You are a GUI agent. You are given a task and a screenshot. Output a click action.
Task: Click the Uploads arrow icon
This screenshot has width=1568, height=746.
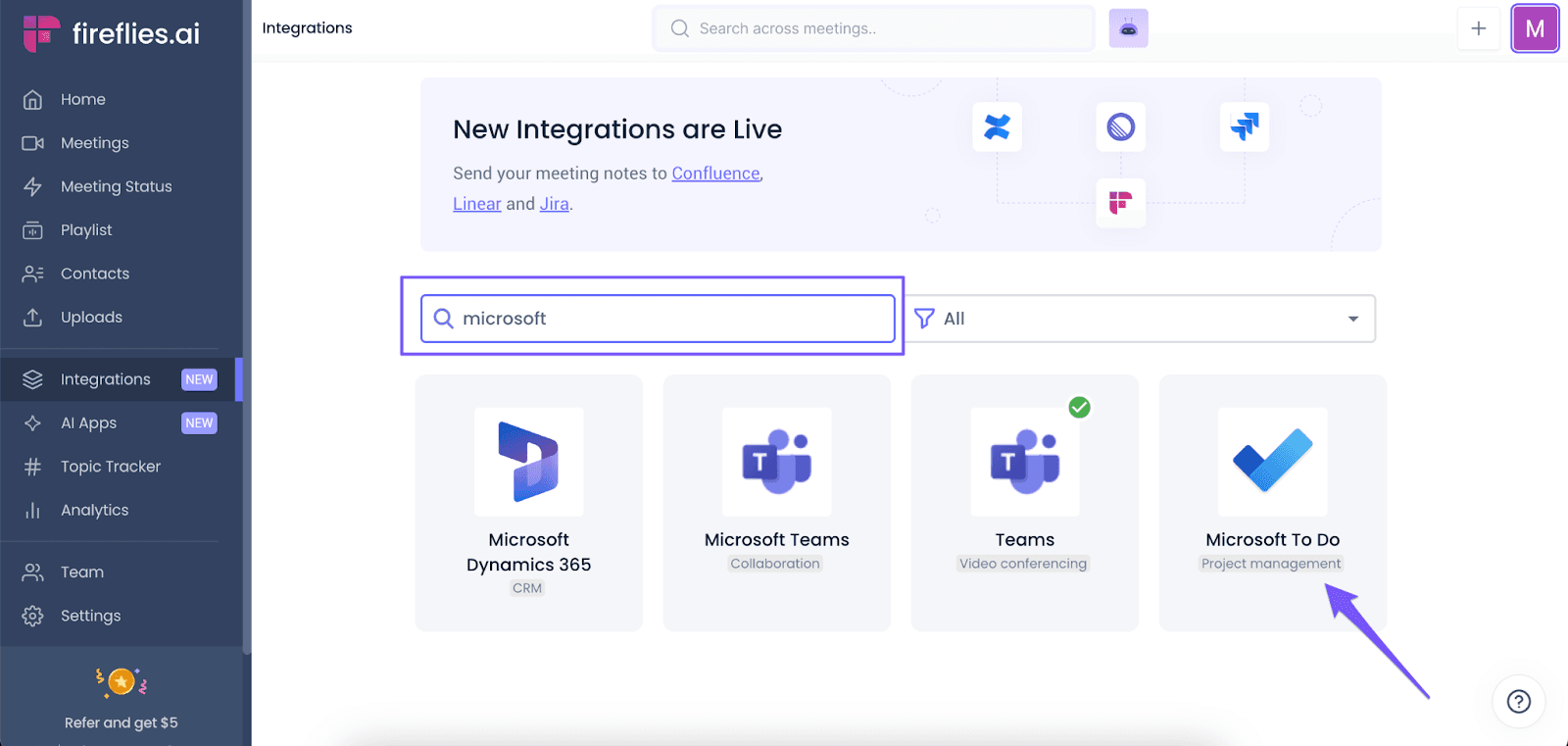32,318
